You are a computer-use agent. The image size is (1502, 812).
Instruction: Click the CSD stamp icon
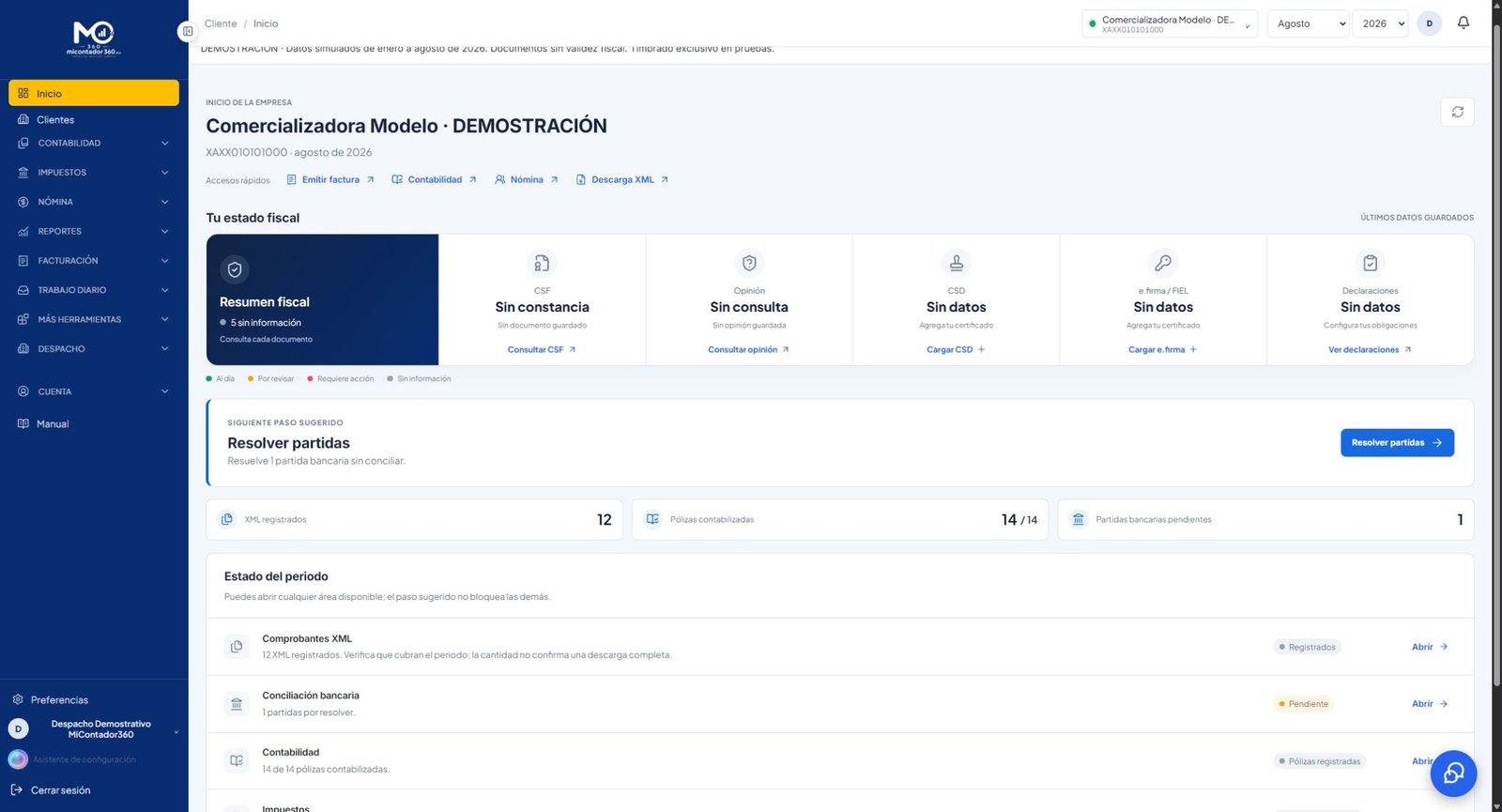pos(956,263)
